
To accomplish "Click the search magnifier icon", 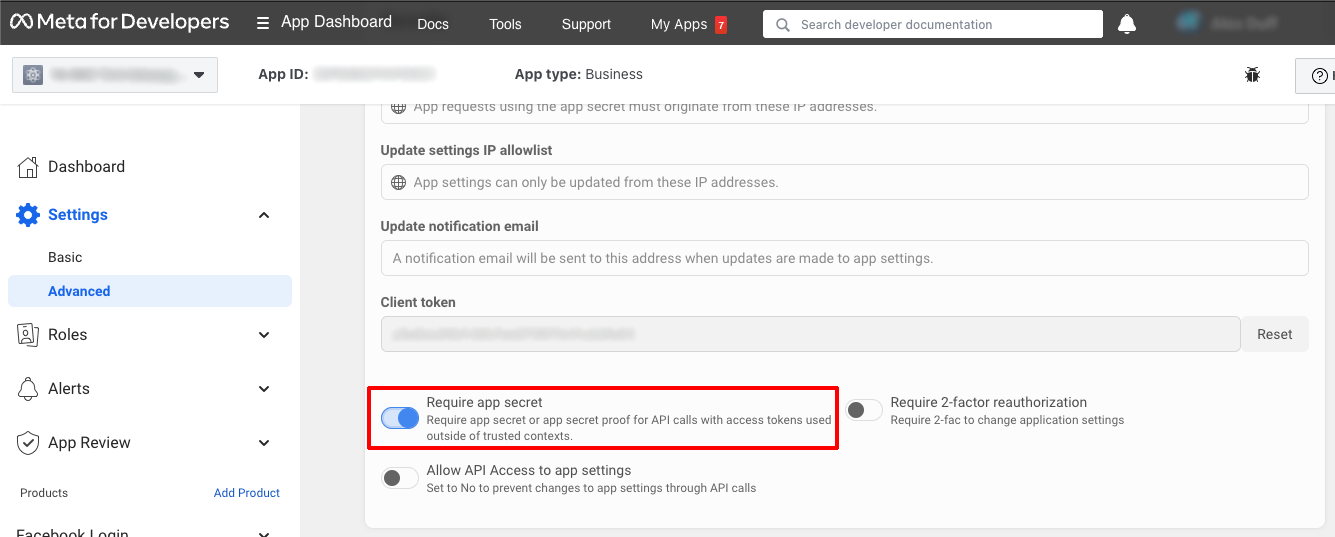I will point(782,24).
